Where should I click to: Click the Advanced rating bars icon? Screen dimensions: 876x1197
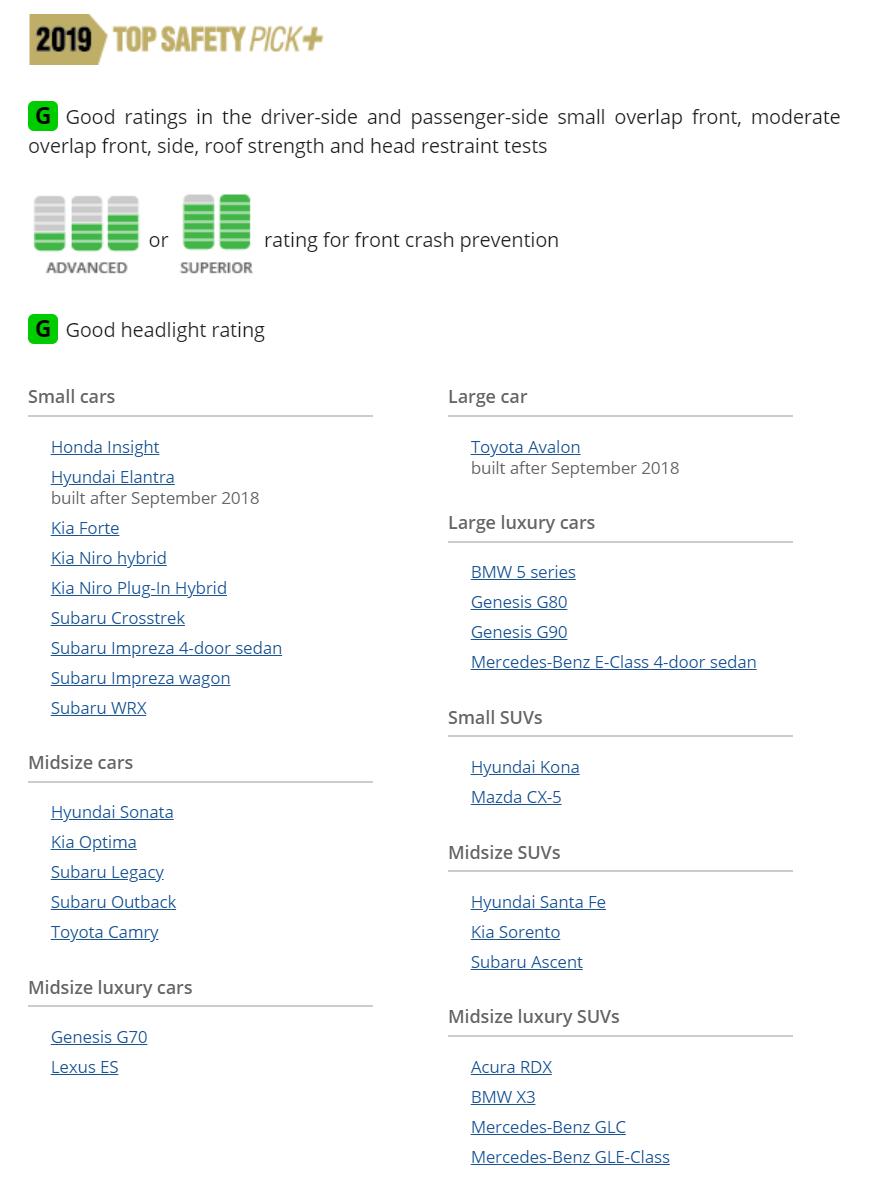(x=86, y=224)
